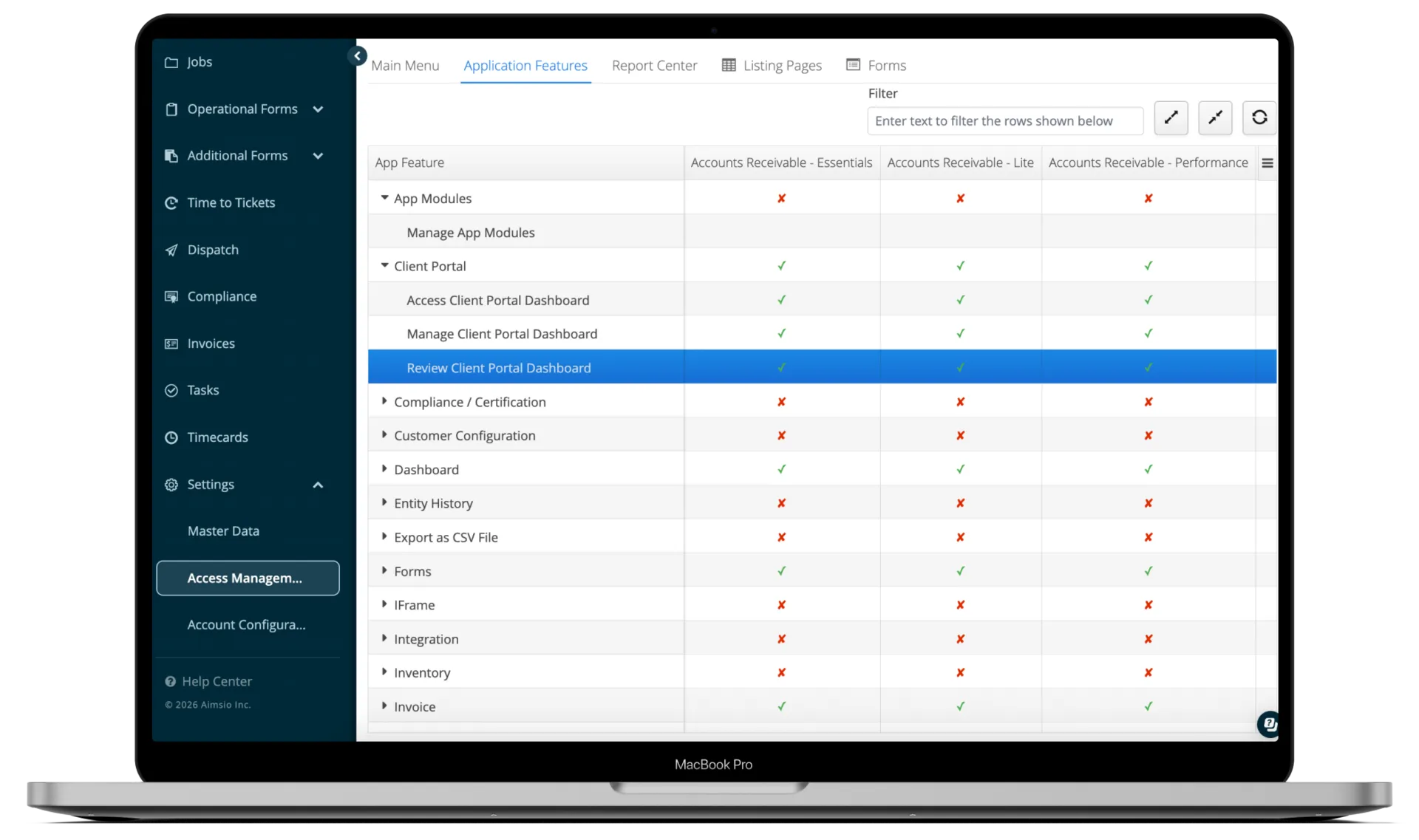Expand Operational Forms submenu chevron
1419x840 pixels.
point(318,109)
